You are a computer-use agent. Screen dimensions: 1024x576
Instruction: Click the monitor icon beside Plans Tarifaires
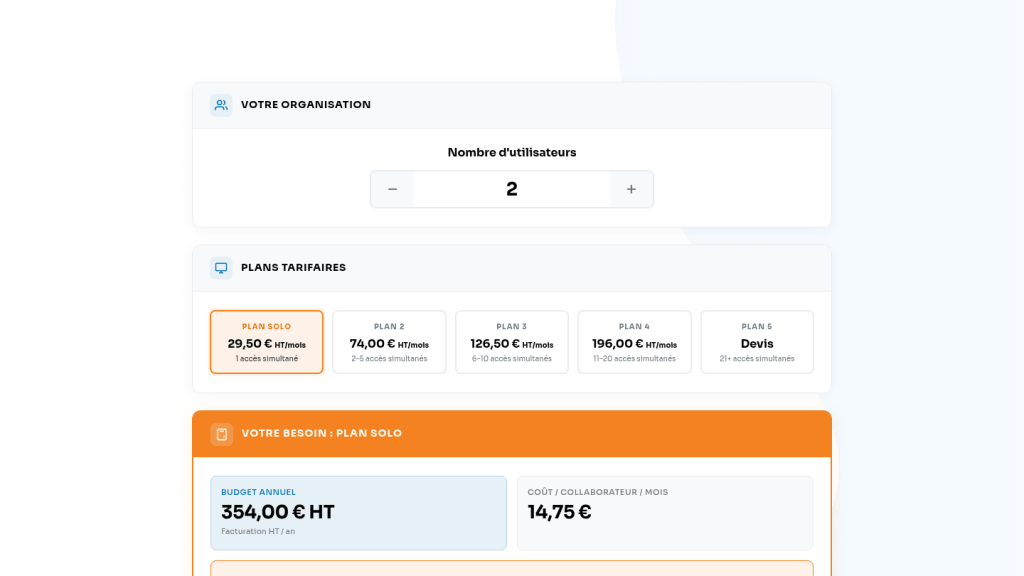pyautogui.click(x=221, y=268)
